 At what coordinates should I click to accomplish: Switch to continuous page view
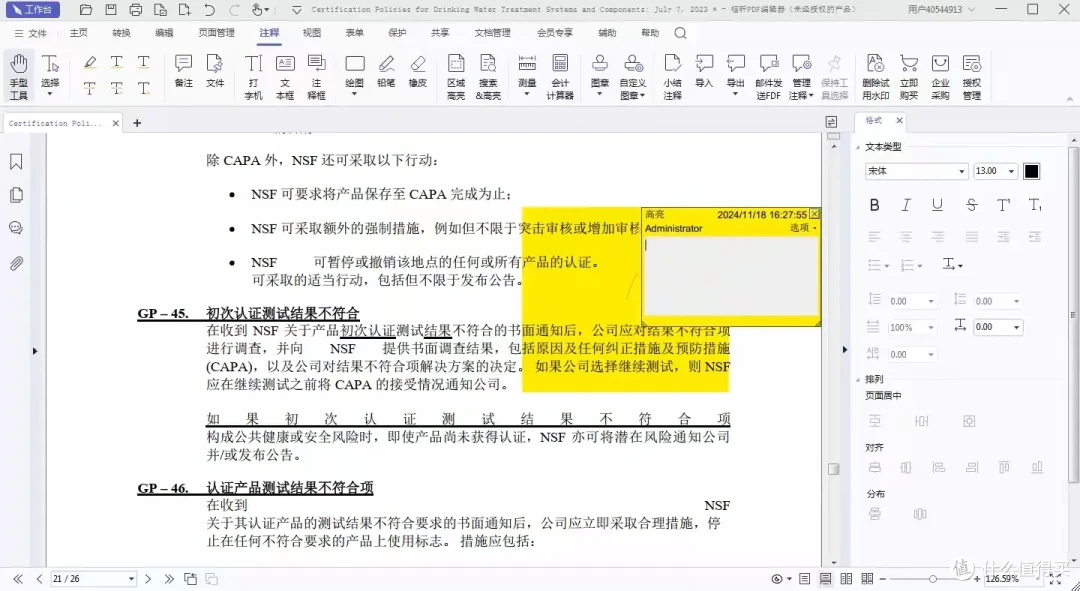click(825, 579)
